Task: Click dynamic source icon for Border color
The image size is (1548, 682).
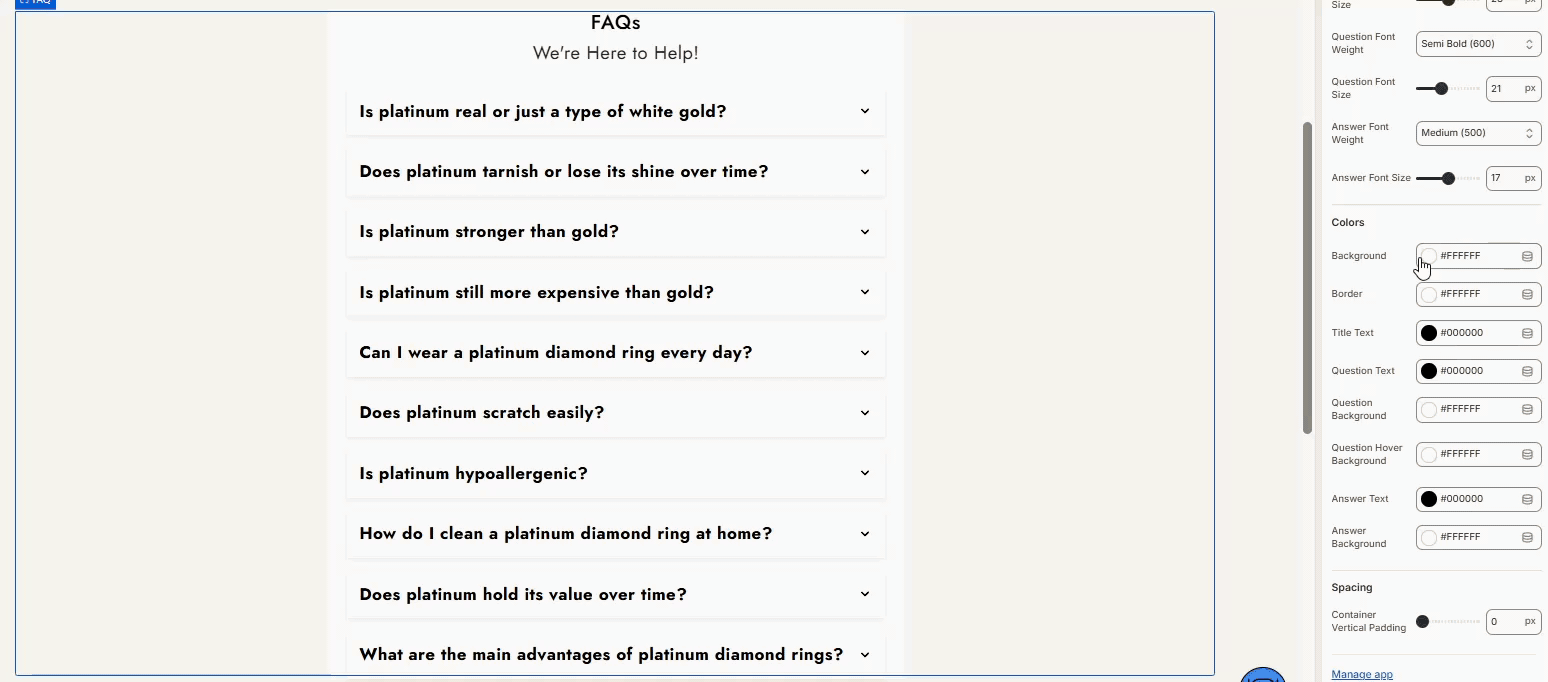Action: pos(1527,294)
